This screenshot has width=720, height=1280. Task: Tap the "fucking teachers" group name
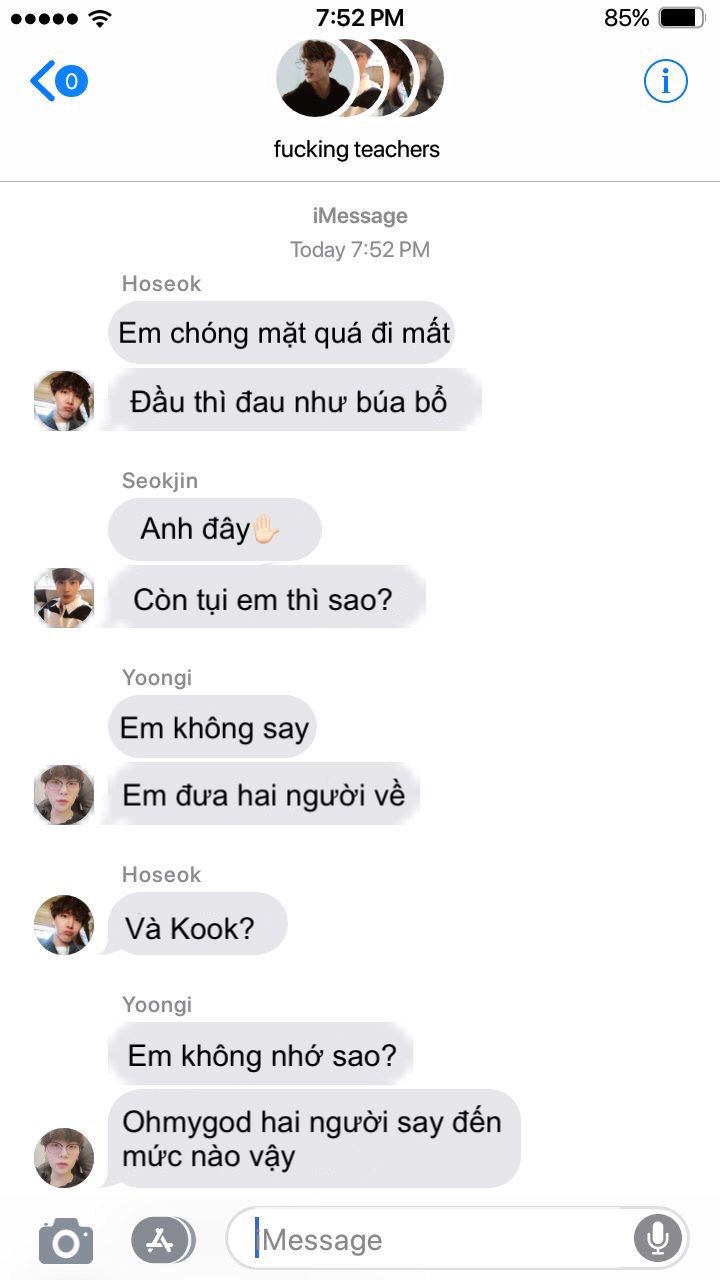pos(357,150)
